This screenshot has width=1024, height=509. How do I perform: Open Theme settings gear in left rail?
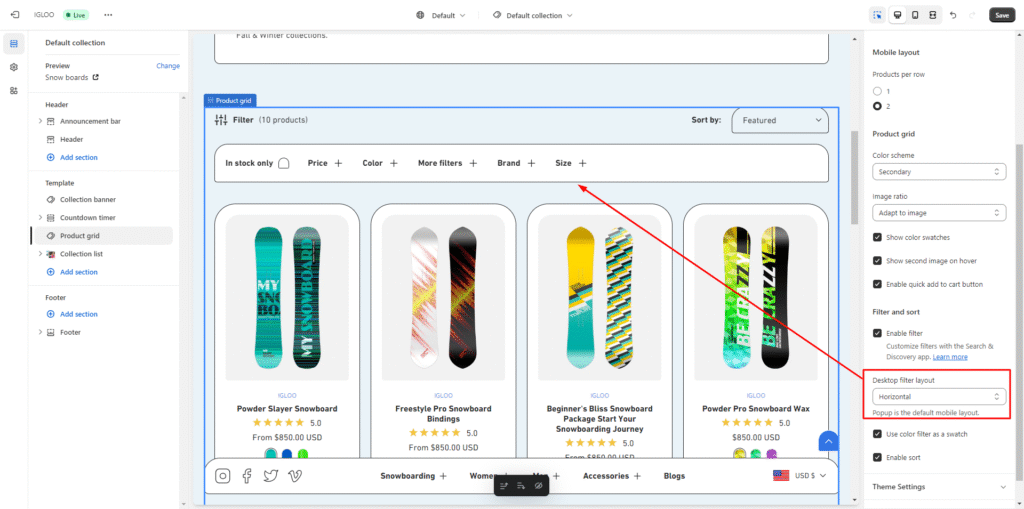tap(14, 67)
